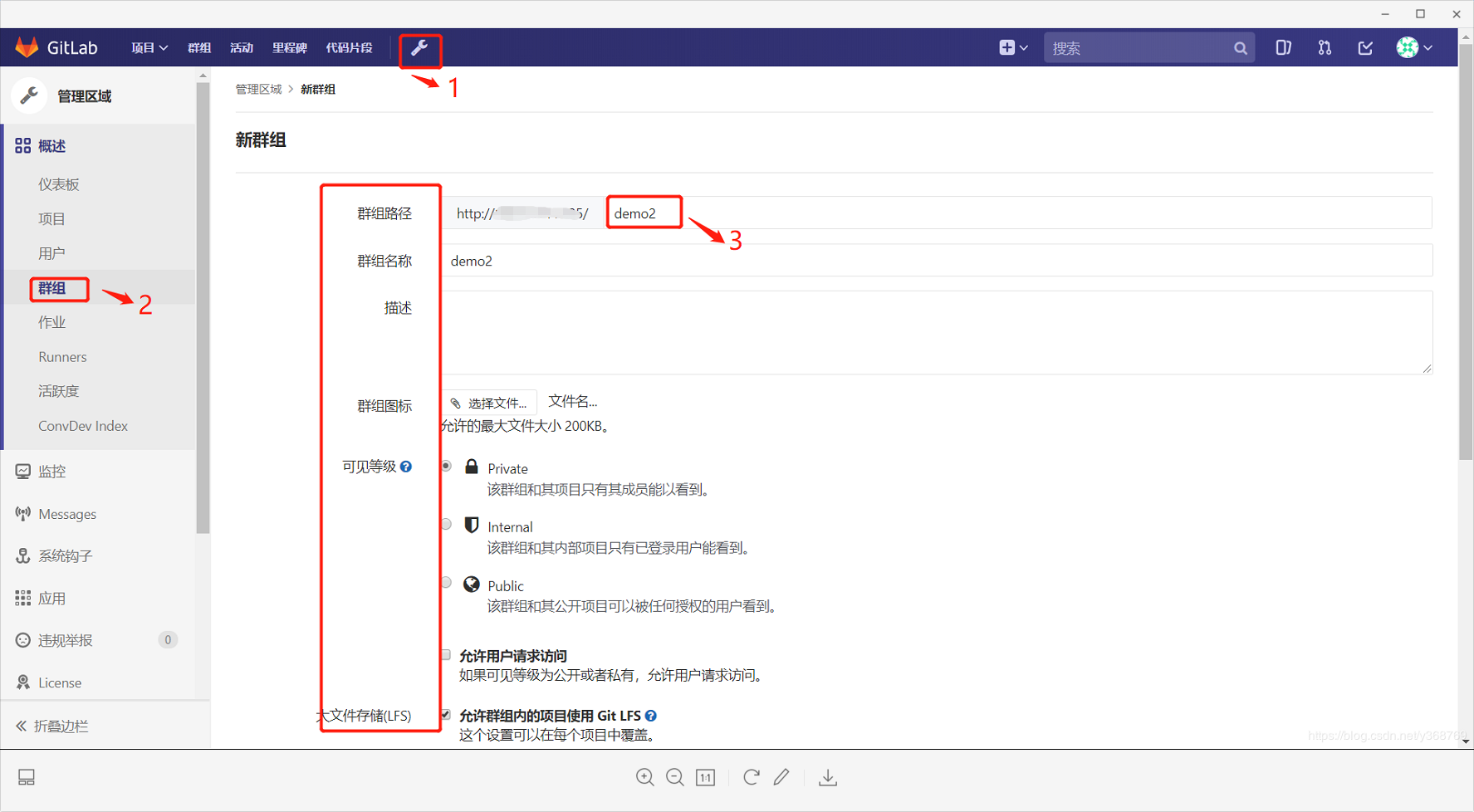Enable the 允许用户请求访问 checkbox
Screen dimensions: 1474x812
446,654
